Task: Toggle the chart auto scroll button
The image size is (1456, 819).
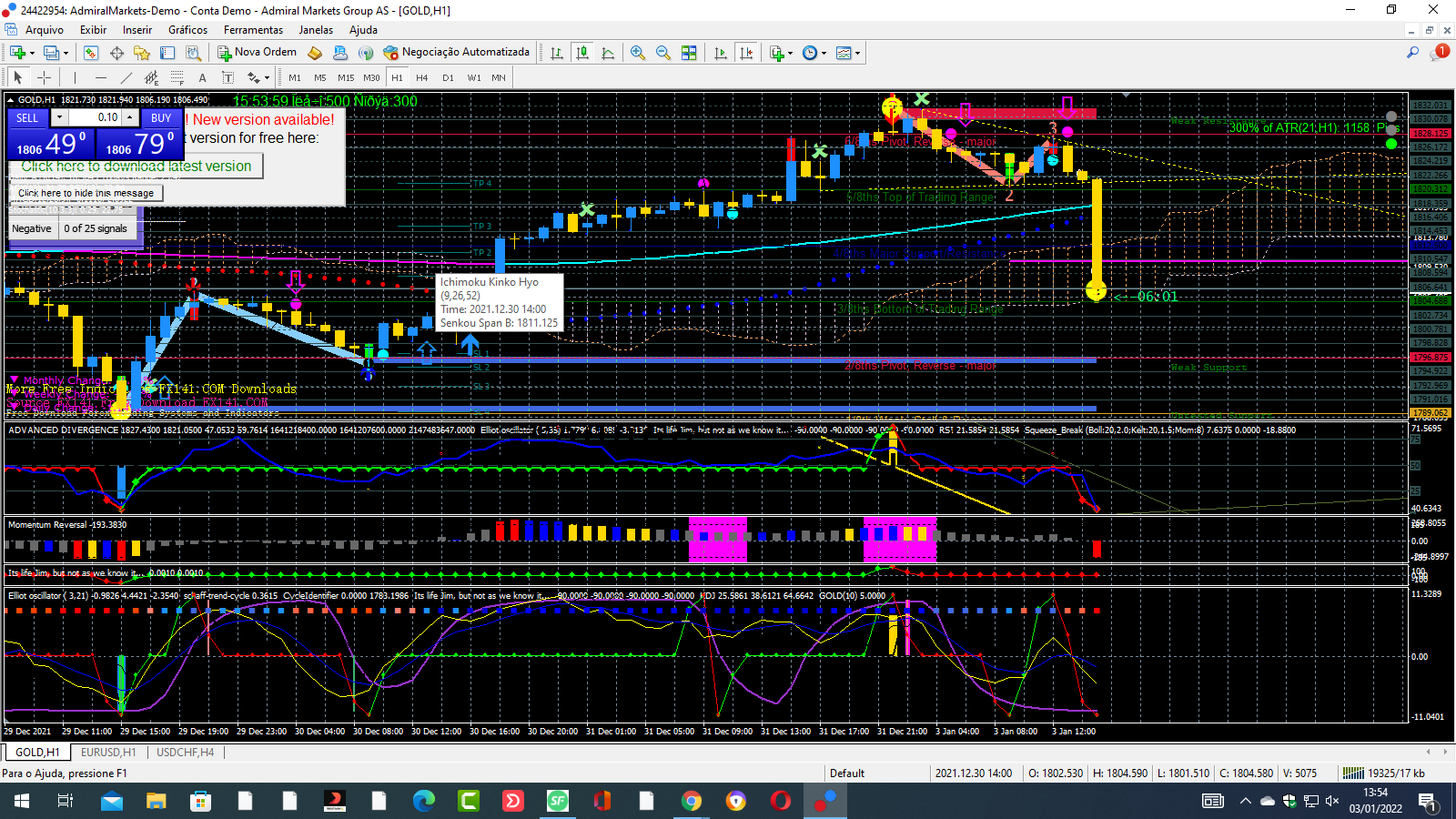Action: (x=721, y=53)
